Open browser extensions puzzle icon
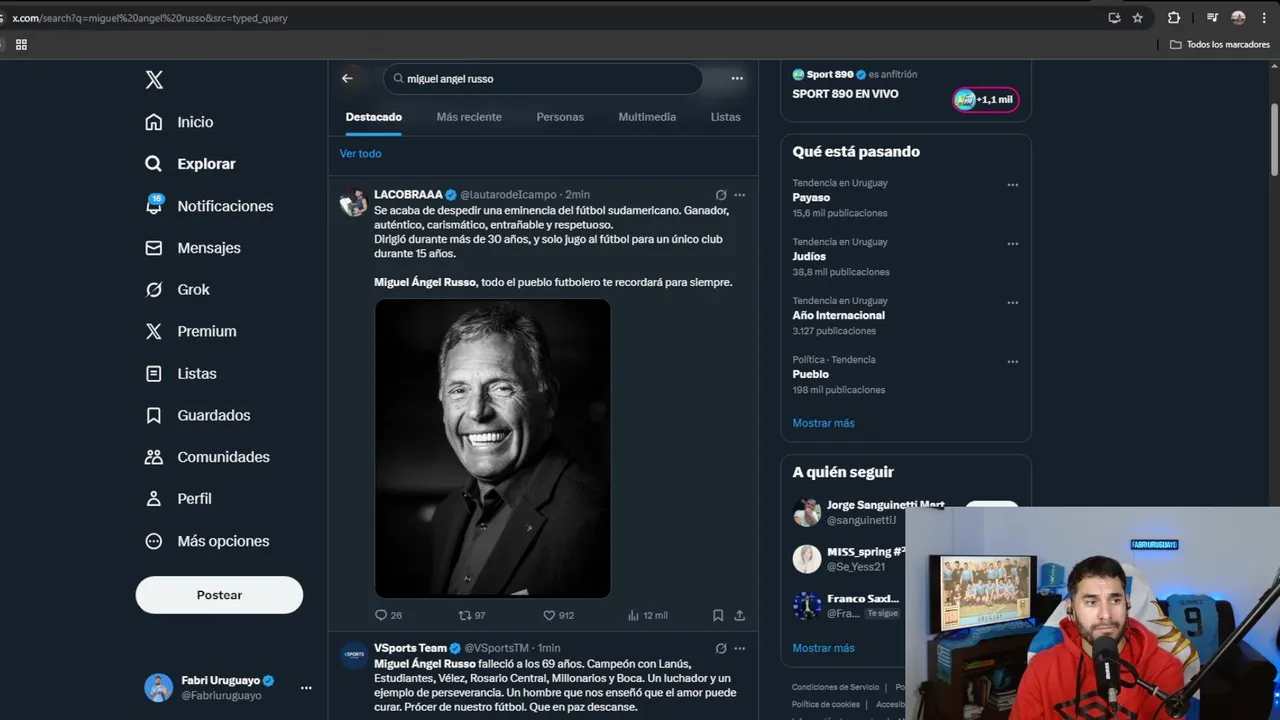The height and width of the screenshot is (720, 1280). click(1174, 18)
